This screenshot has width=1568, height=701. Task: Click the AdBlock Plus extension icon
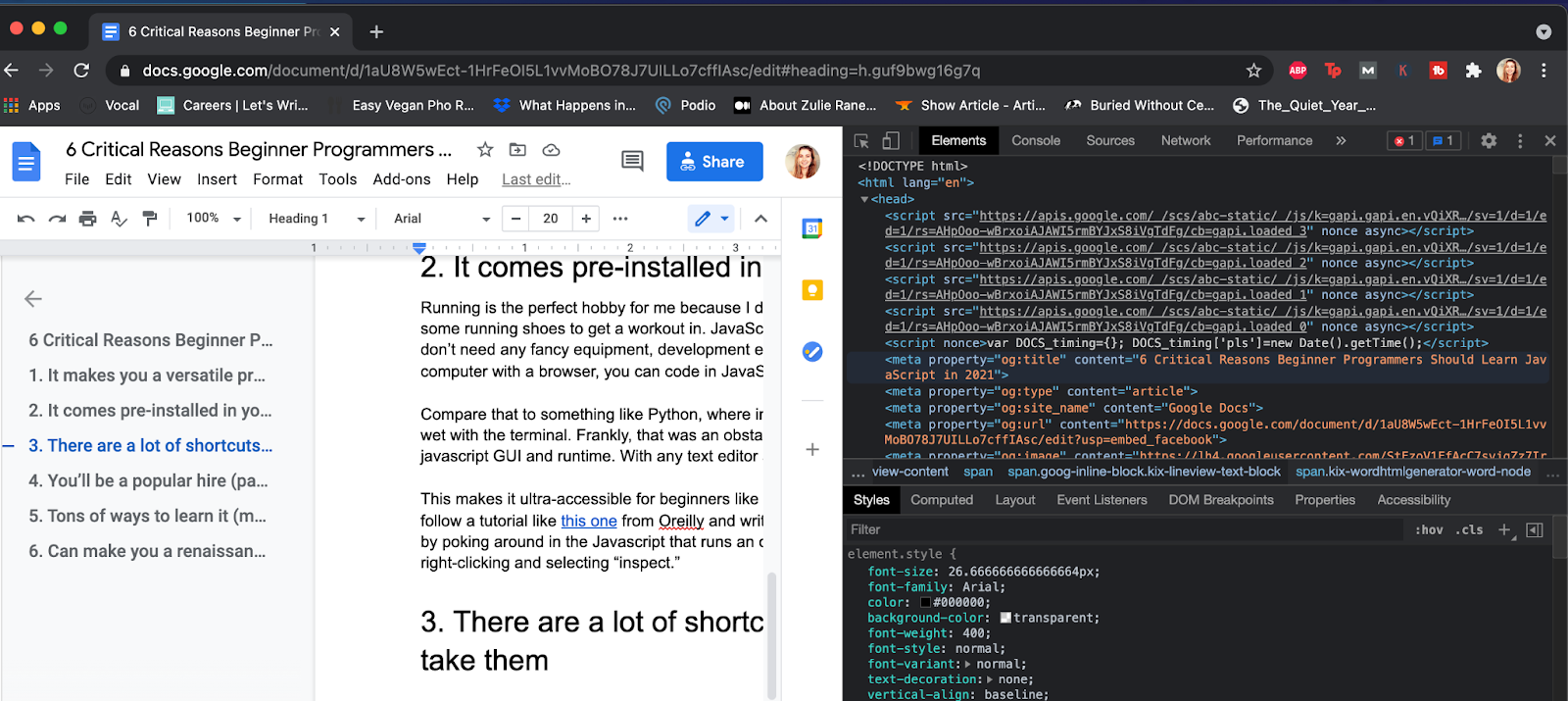pos(1298,71)
